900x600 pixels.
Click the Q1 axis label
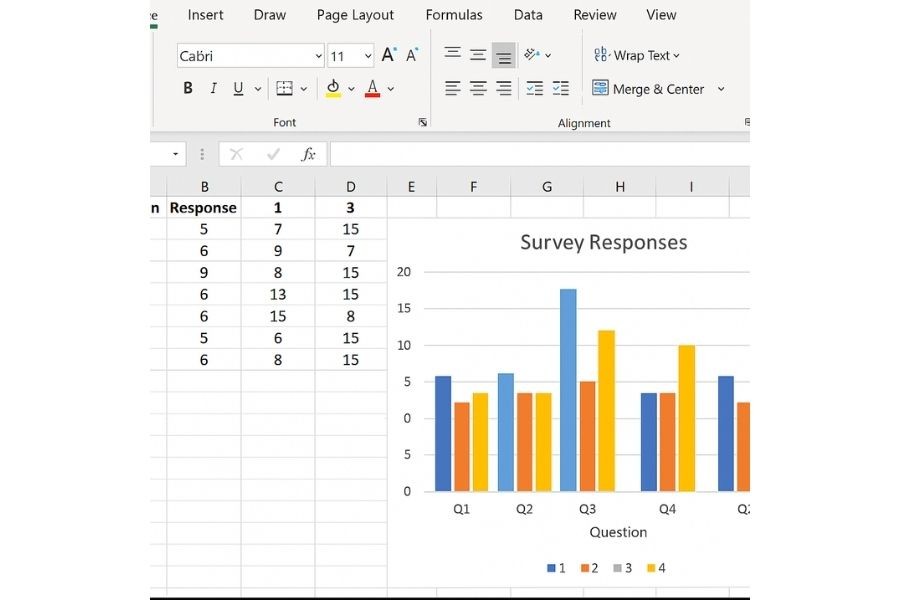[x=461, y=509]
